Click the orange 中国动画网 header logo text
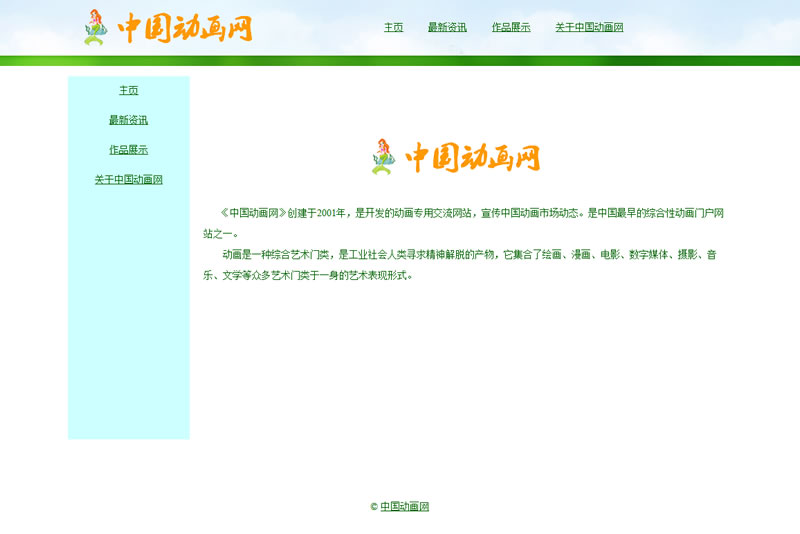Screen dimensions: 800x534 (185, 28)
